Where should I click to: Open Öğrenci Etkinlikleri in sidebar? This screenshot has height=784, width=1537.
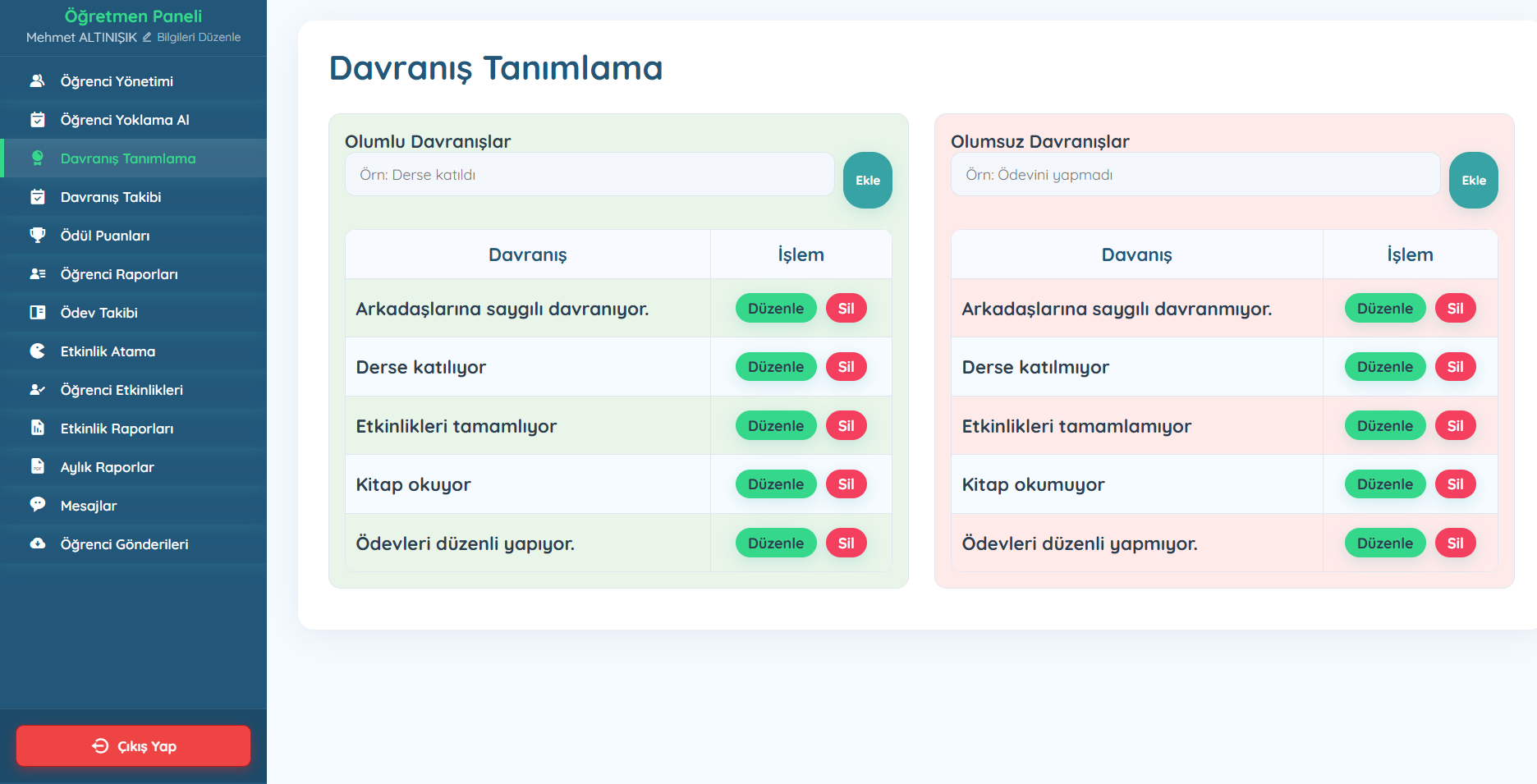(122, 390)
